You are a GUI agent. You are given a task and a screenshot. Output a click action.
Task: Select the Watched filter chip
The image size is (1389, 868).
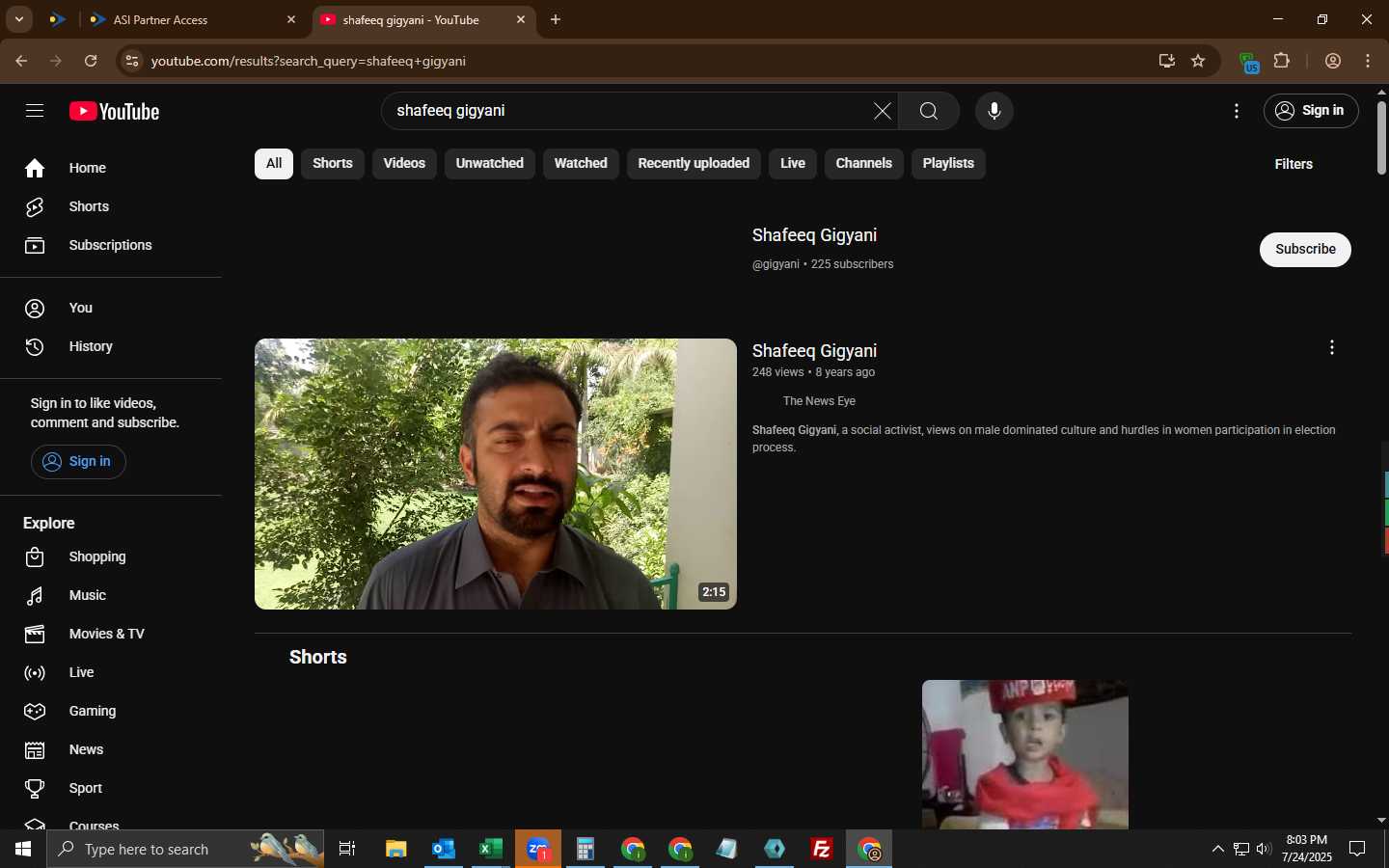(581, 164)
